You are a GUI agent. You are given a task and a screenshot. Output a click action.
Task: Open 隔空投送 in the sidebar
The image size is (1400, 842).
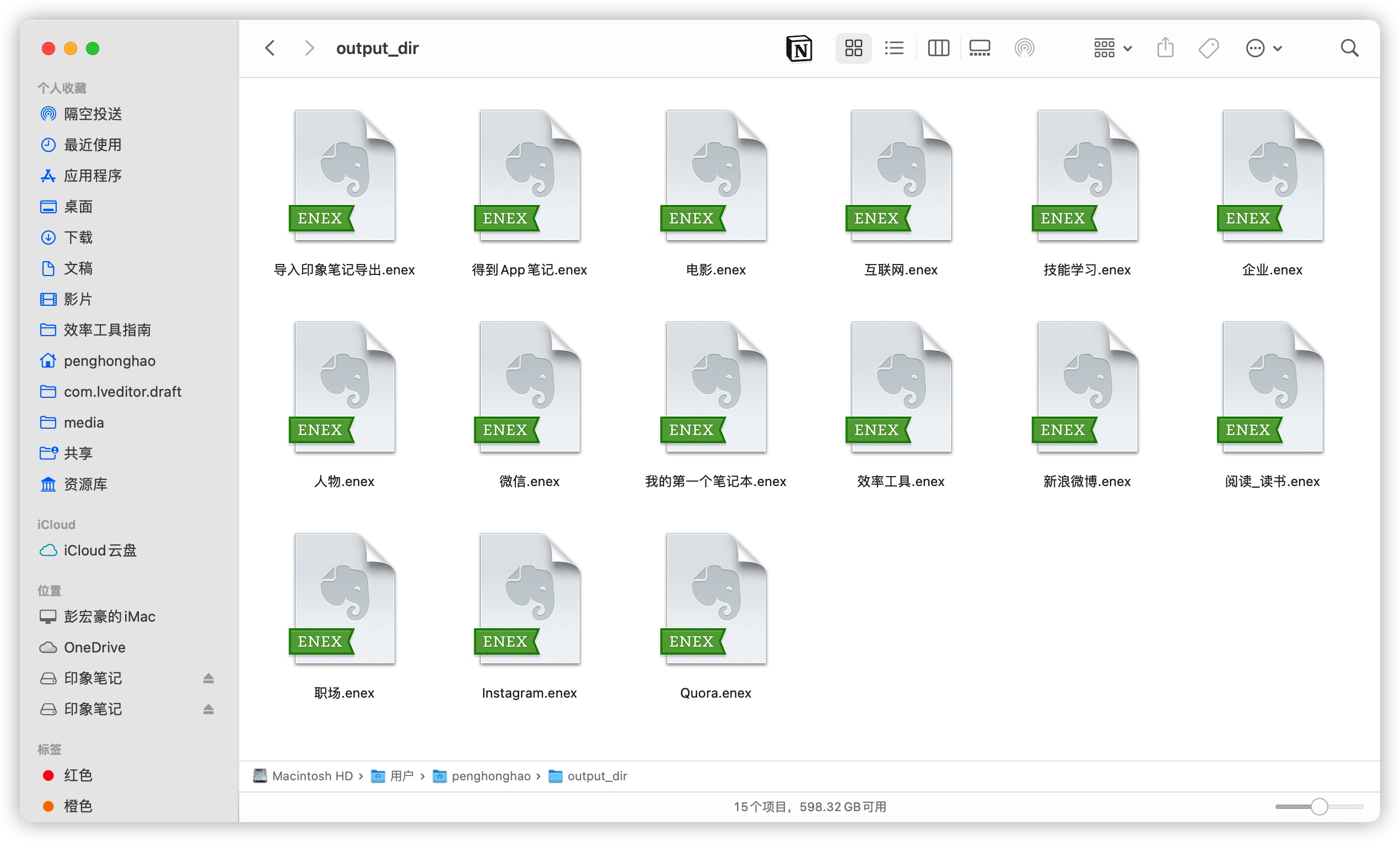(x=130, y=114)
